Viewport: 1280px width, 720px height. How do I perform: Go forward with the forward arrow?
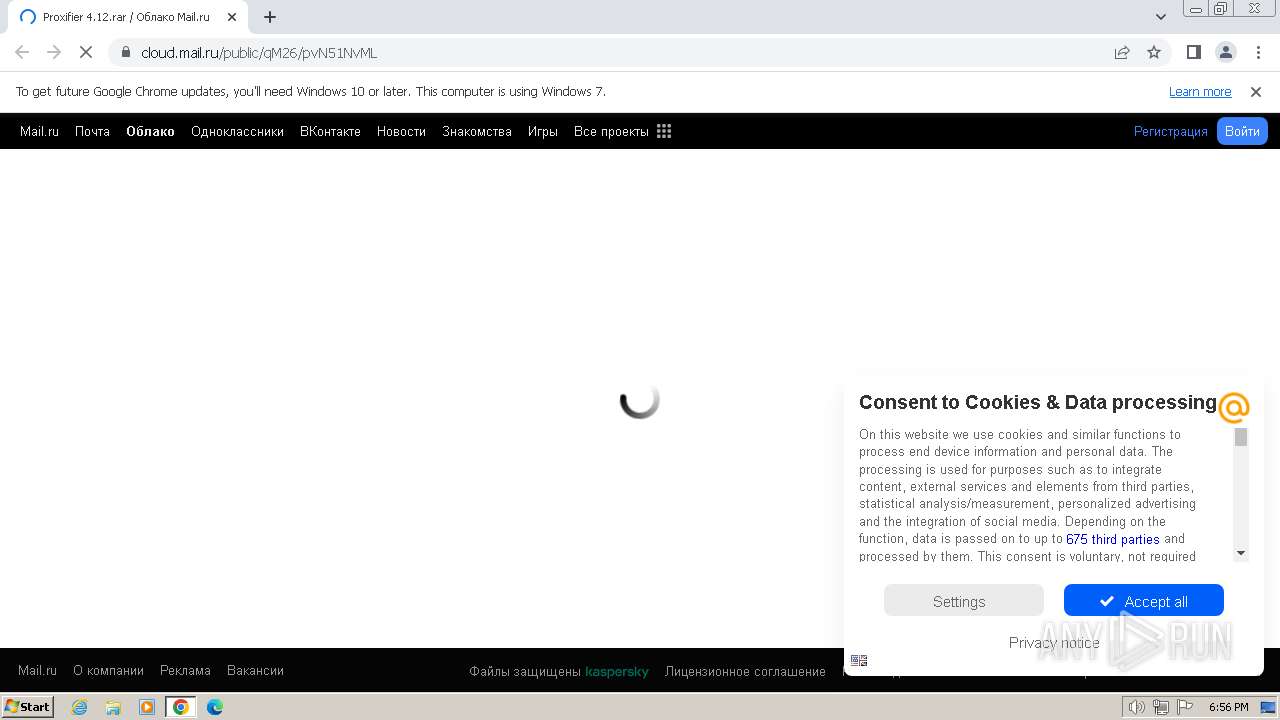pyautogui.click(x=54, y=52)
